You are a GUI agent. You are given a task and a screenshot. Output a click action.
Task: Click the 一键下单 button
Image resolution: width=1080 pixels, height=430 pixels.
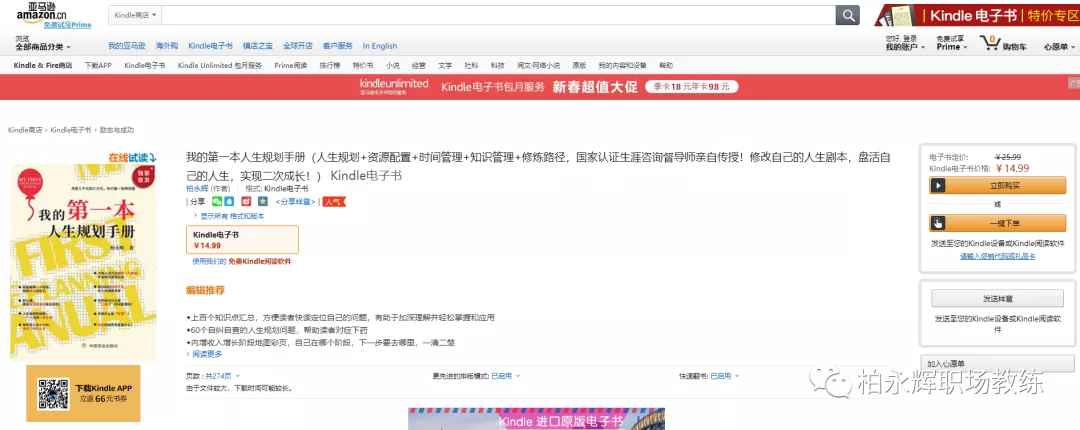click(x=997, y=223)
